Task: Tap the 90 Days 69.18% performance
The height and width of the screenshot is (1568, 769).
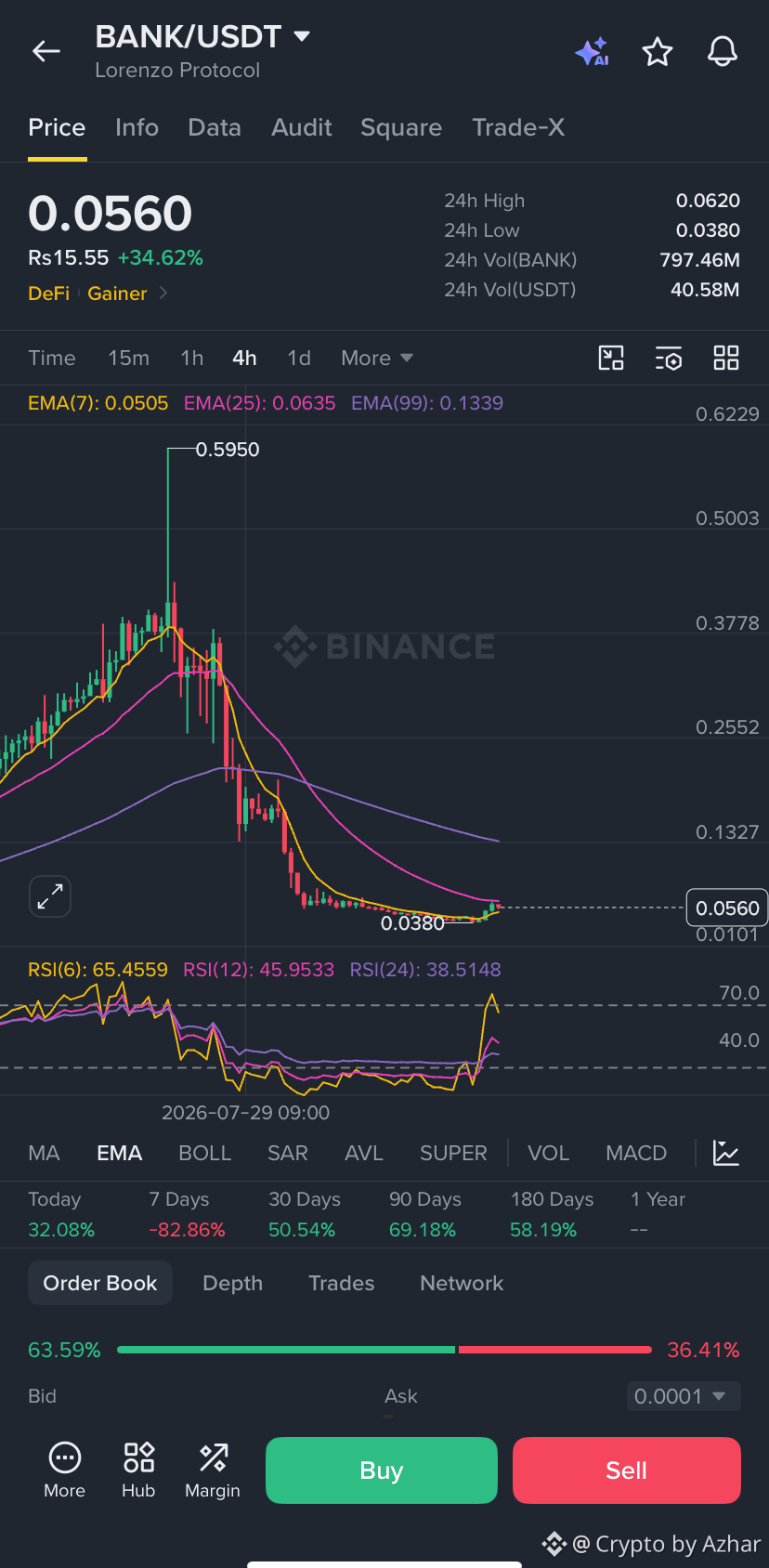Action: (x=425, y=1214)
